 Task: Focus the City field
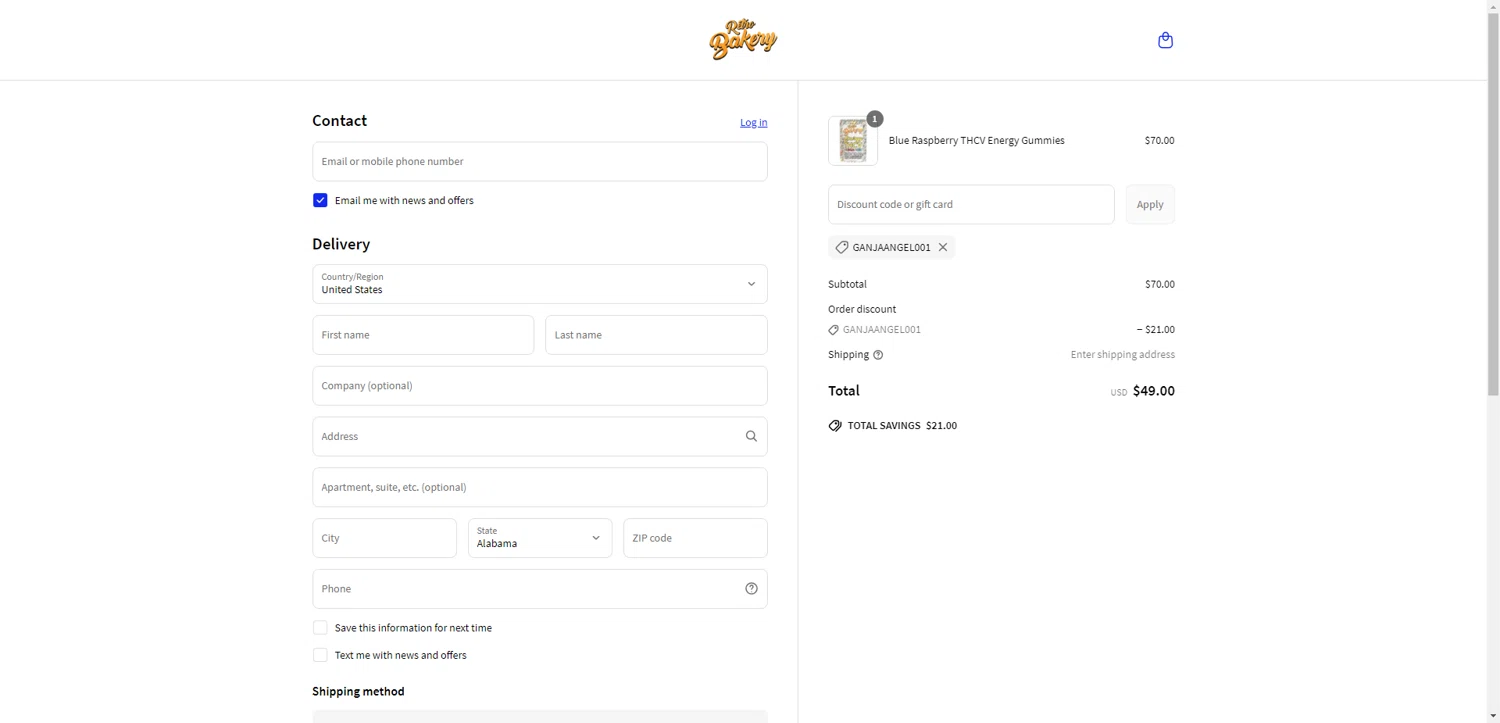(384, 538)
